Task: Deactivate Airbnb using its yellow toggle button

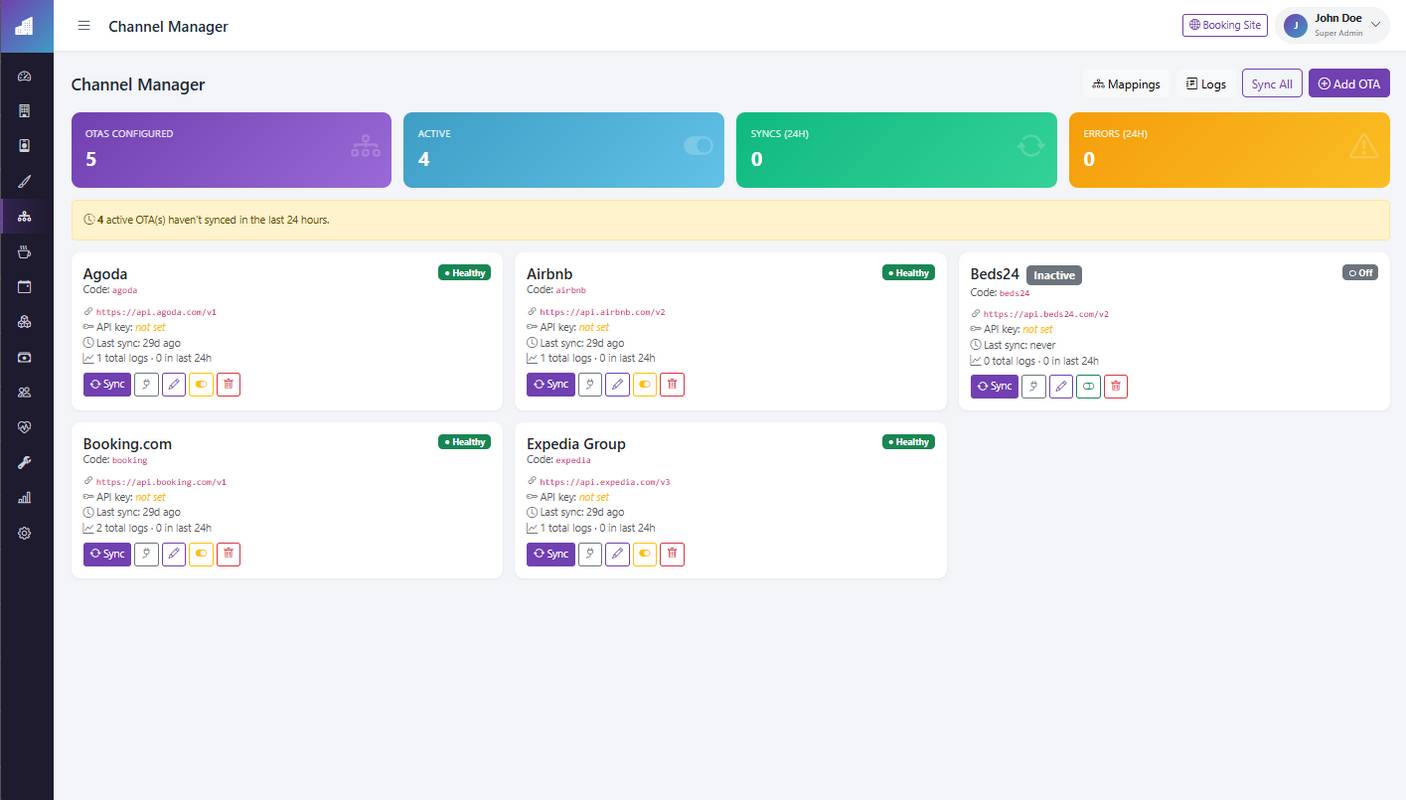Action: coord(645,384)
